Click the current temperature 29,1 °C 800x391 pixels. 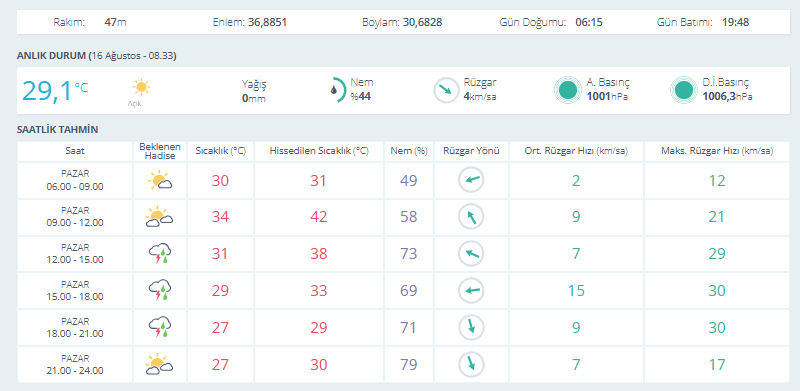55,91
